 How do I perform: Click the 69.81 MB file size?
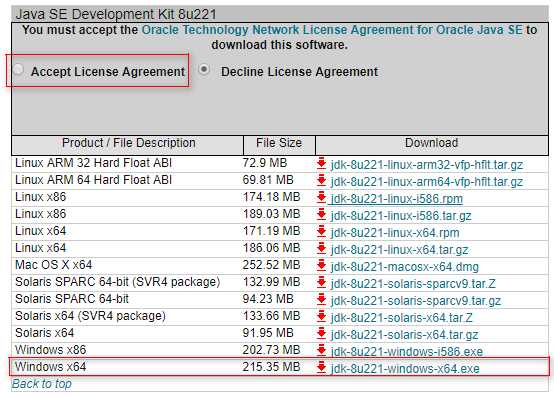point(268,180)
